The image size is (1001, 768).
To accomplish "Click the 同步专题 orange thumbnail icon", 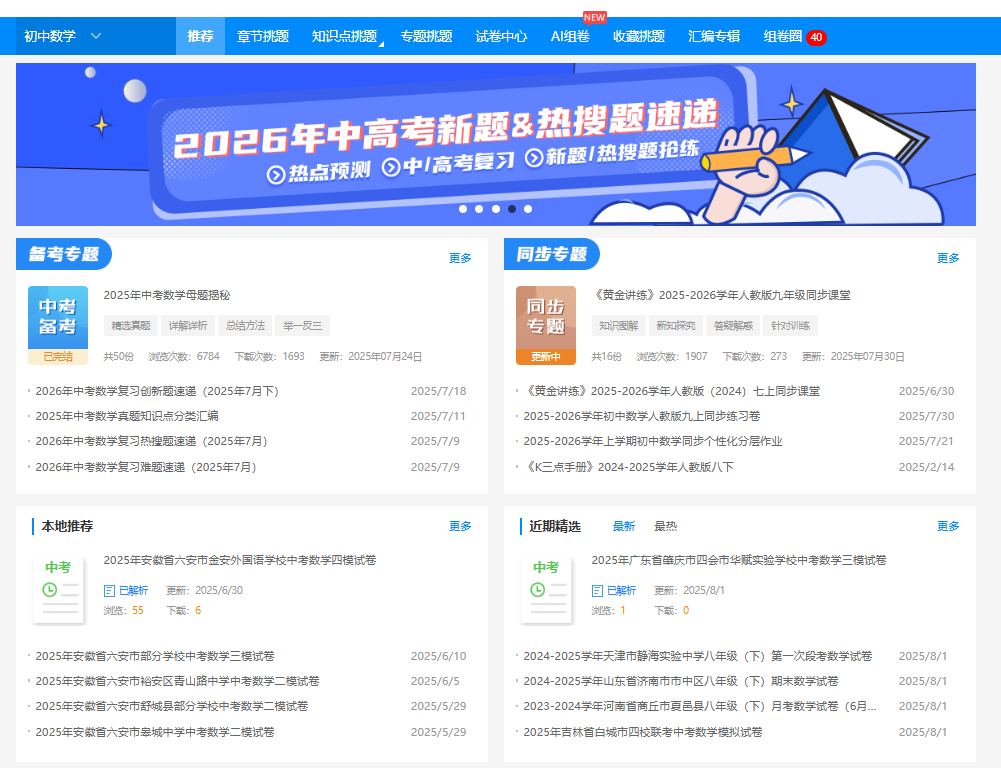I will tap(545, 318).
